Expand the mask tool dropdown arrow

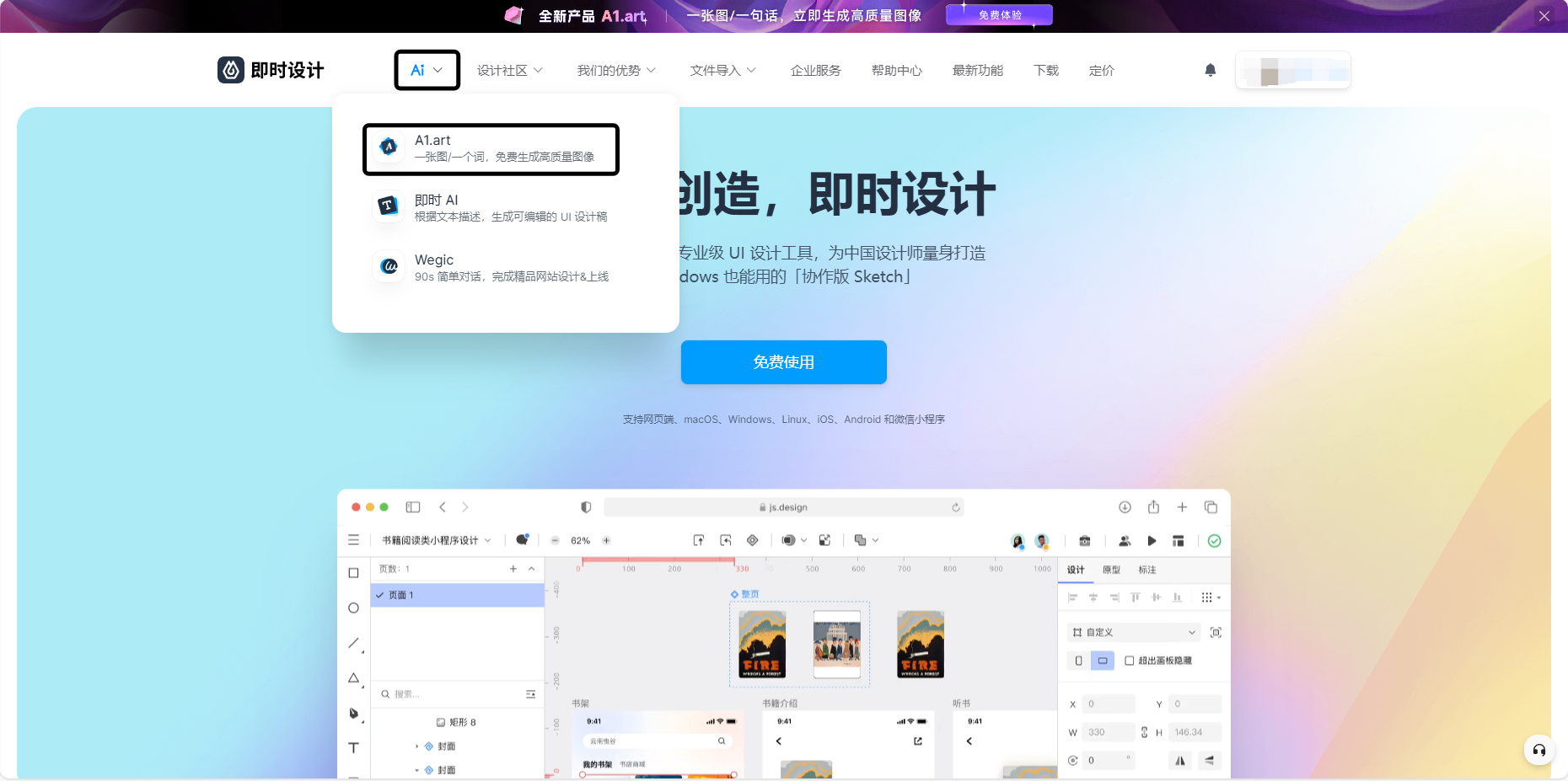(804, 540)
